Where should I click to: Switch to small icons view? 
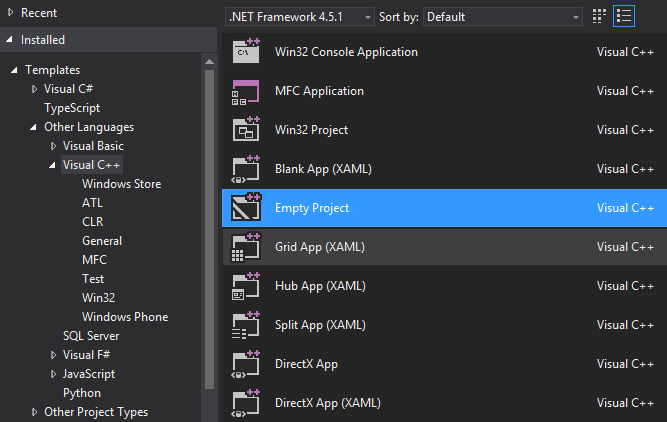coord(600,17)
